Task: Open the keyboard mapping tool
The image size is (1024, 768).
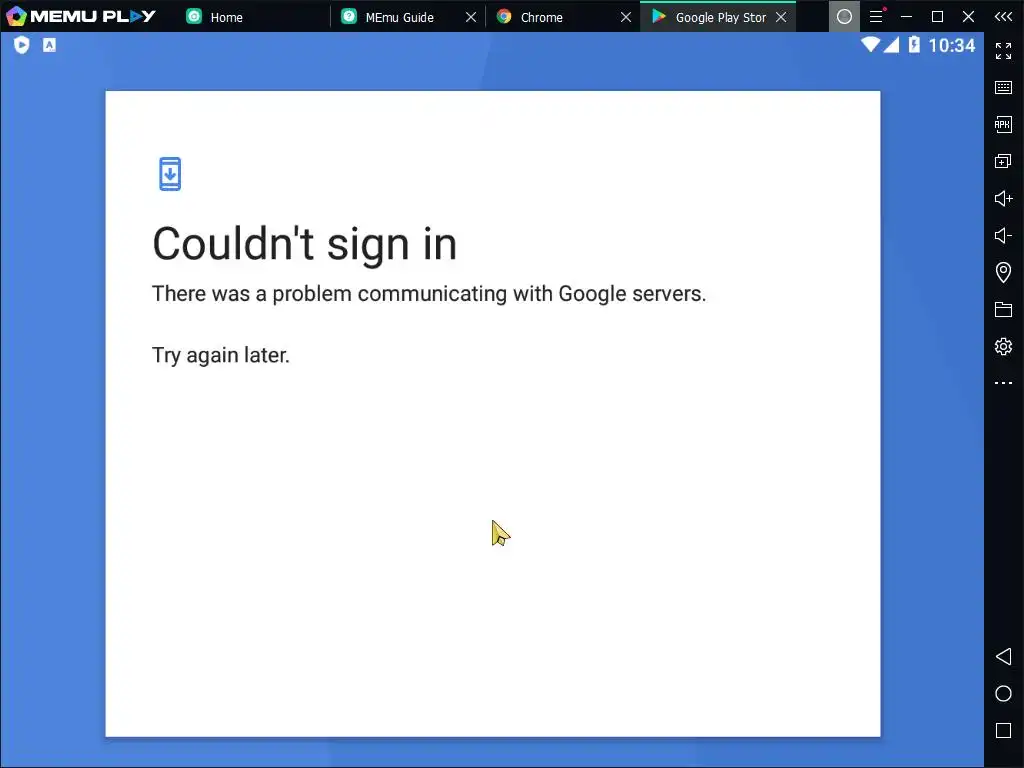Action: [x=1003, y=87]
